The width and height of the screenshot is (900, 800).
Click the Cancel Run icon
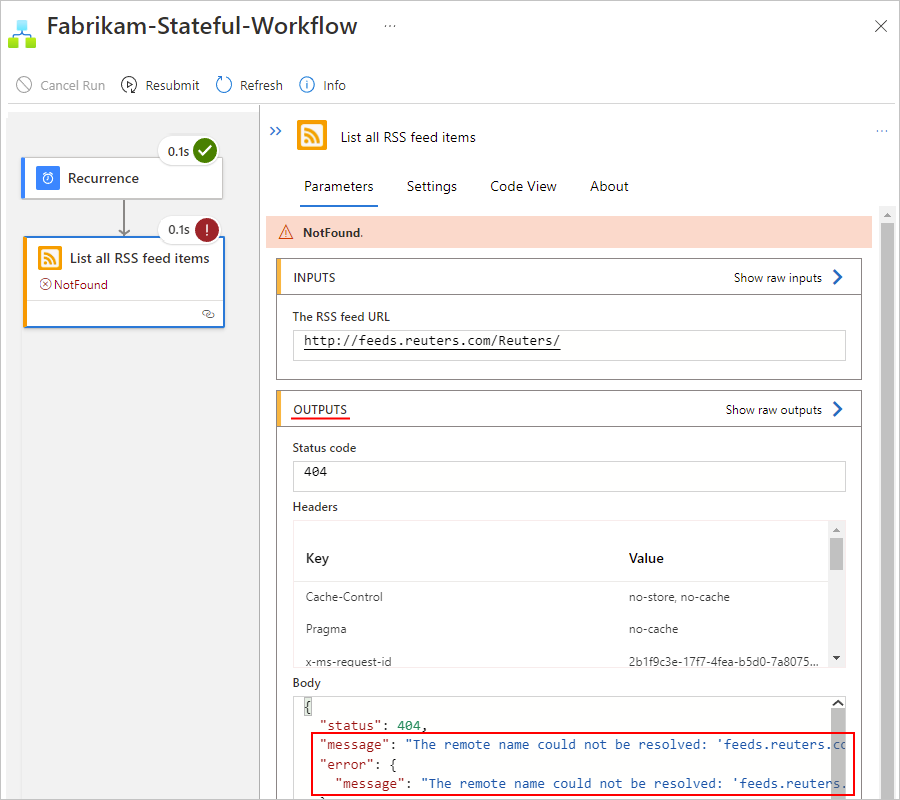click(24, 85)
